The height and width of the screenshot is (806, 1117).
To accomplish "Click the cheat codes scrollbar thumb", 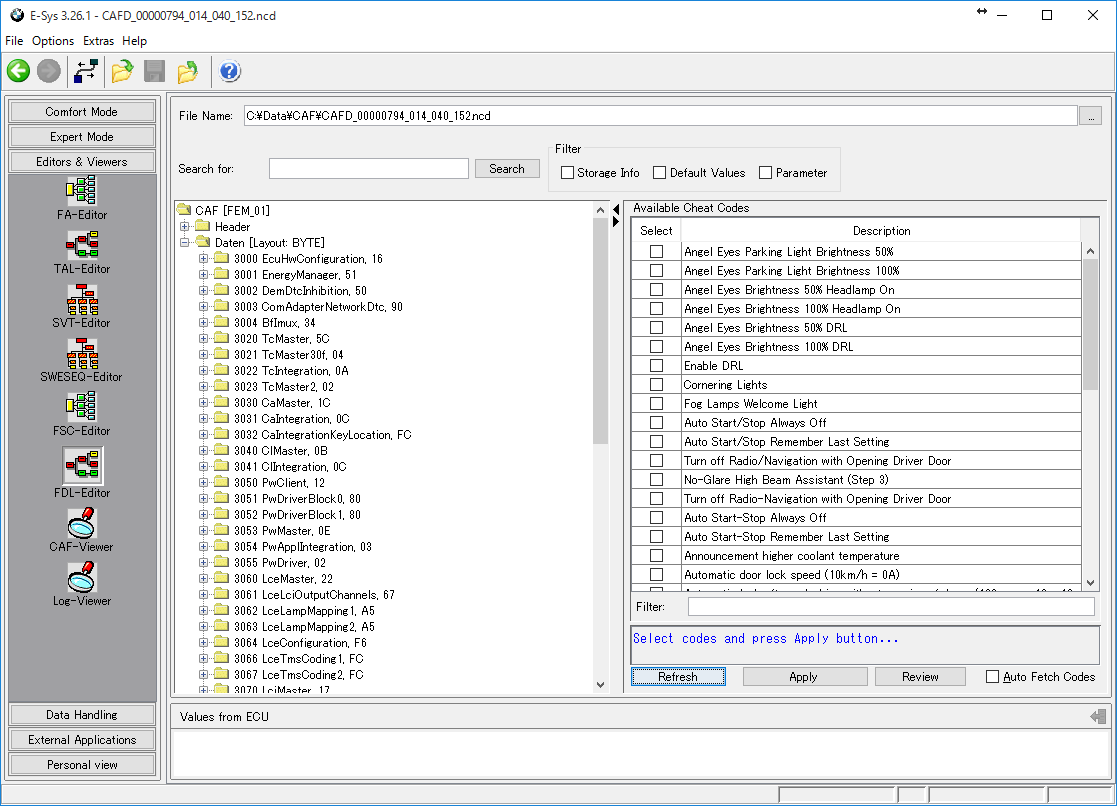I will (1090, 324).
